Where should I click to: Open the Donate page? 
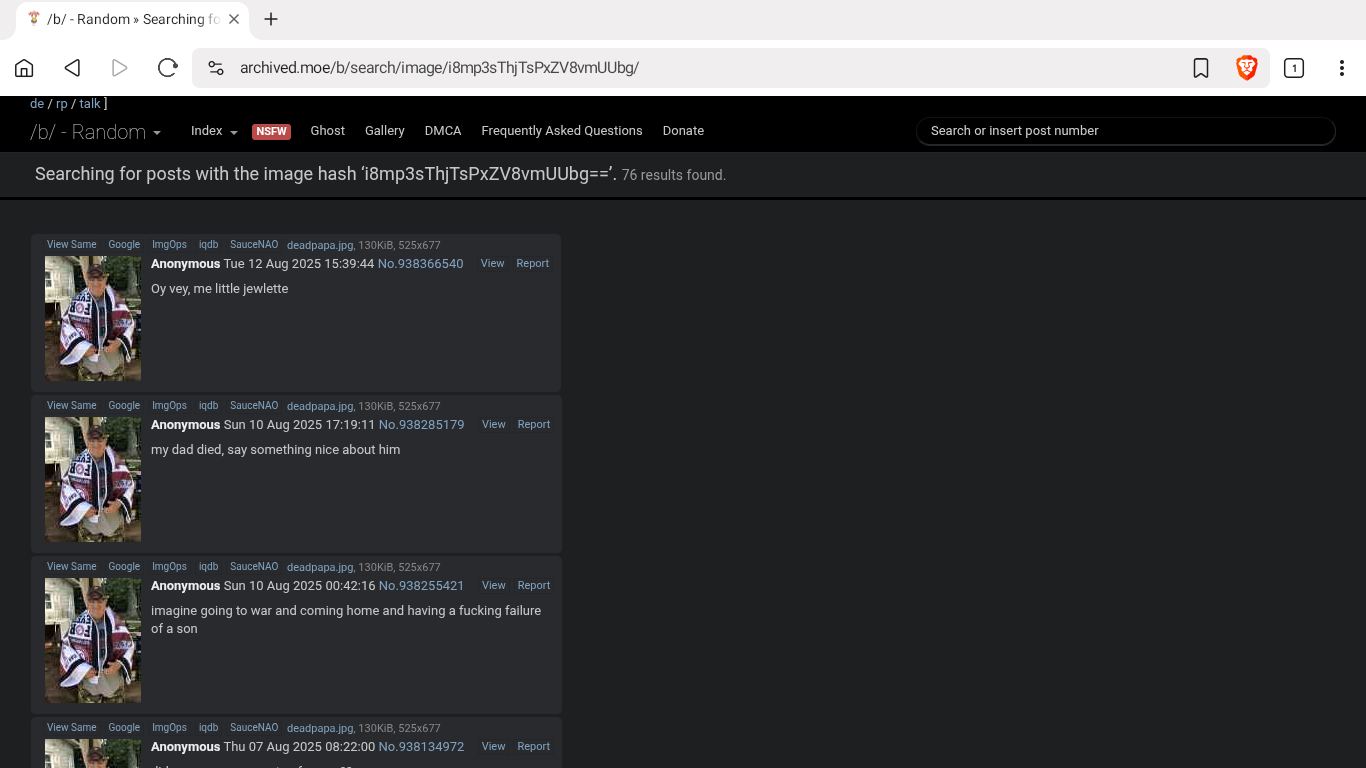[683, 131]
